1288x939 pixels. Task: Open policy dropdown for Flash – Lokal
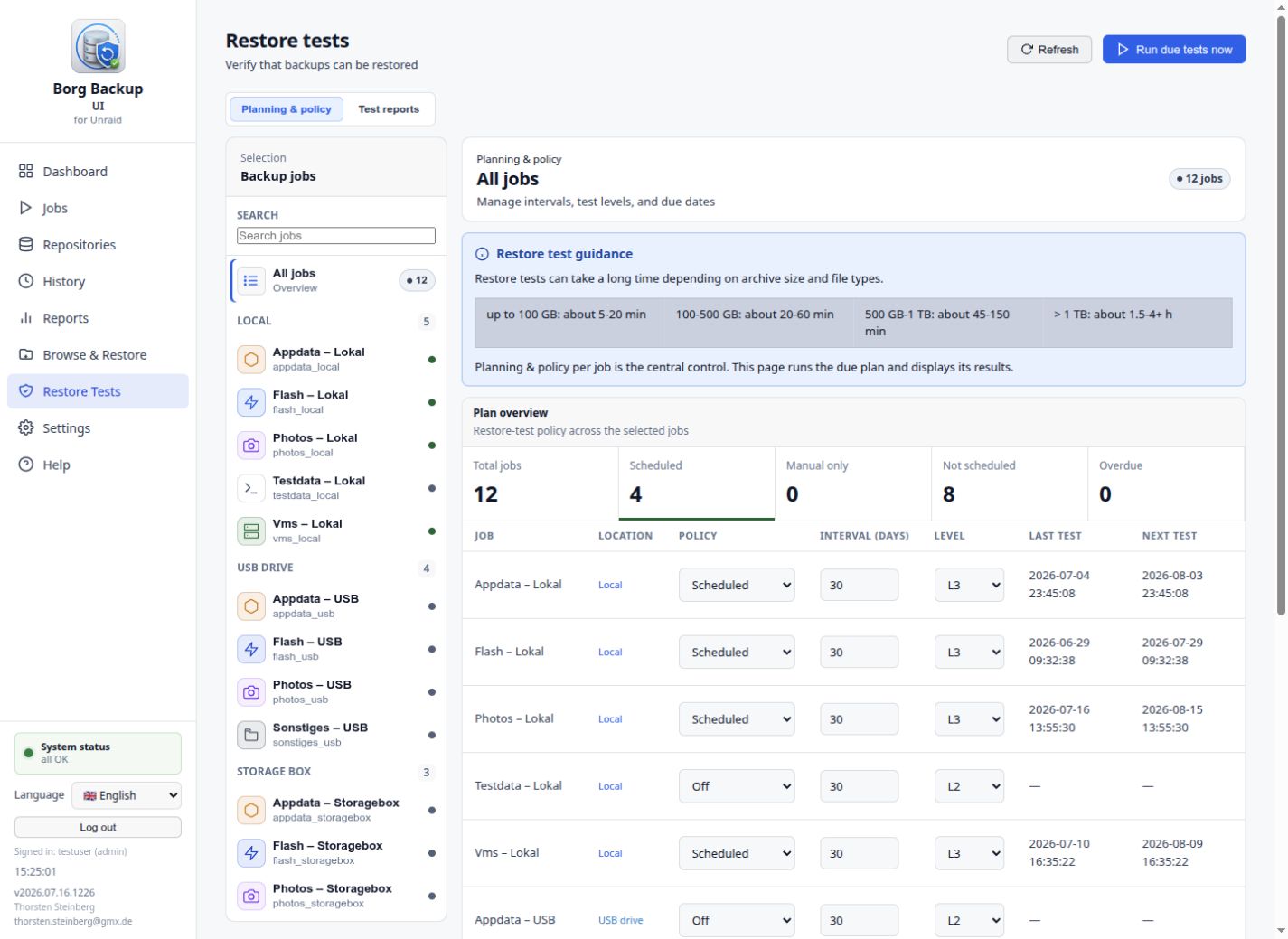(x=737, y=652)
